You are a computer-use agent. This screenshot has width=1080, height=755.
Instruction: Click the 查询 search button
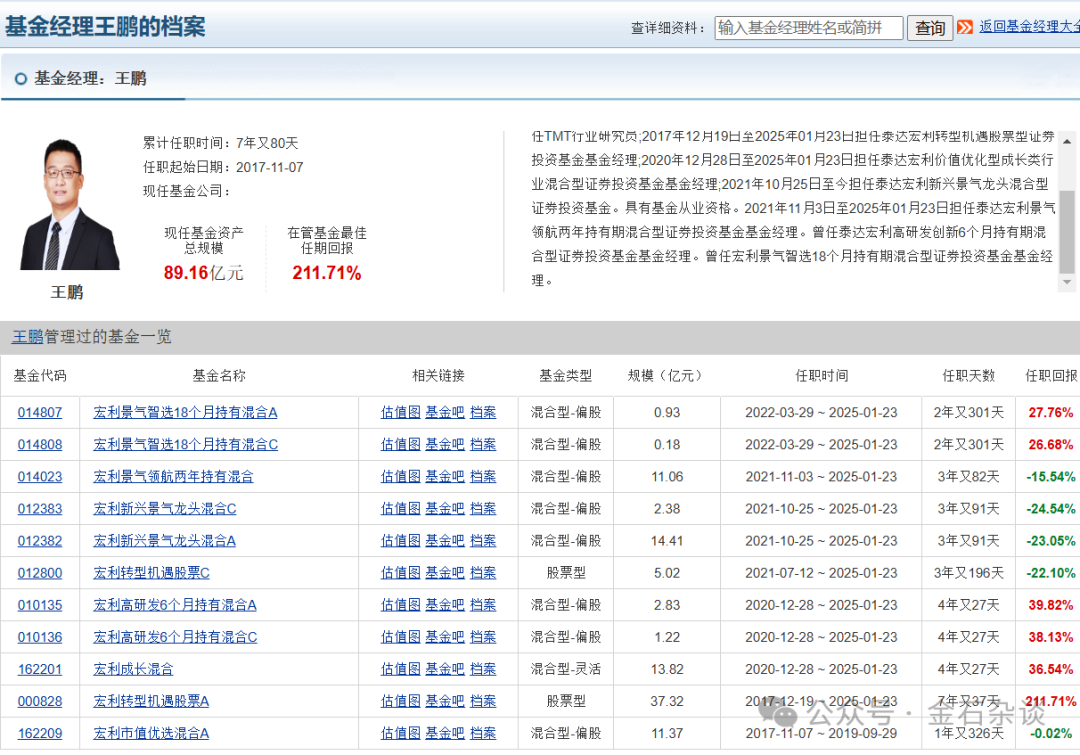[x=930, y=28]
